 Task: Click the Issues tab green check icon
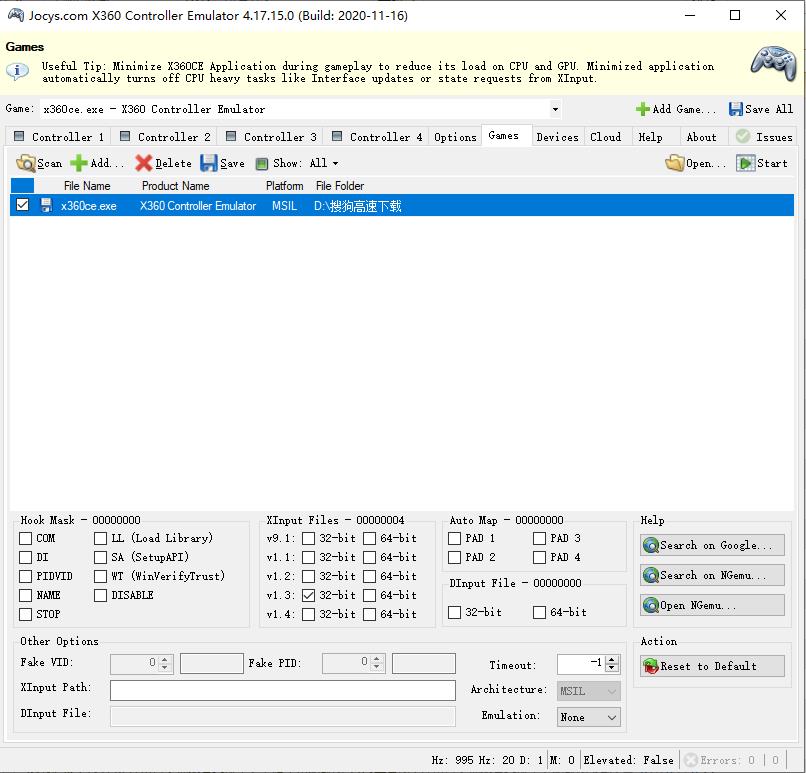743,136
